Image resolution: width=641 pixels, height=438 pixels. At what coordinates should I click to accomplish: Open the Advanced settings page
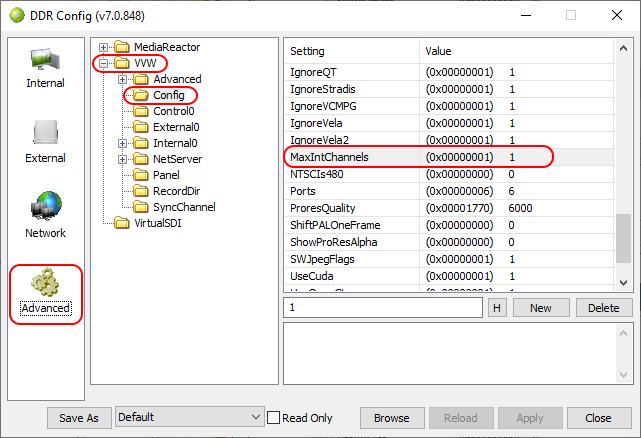pyautogui.click(x=45, y=291)
